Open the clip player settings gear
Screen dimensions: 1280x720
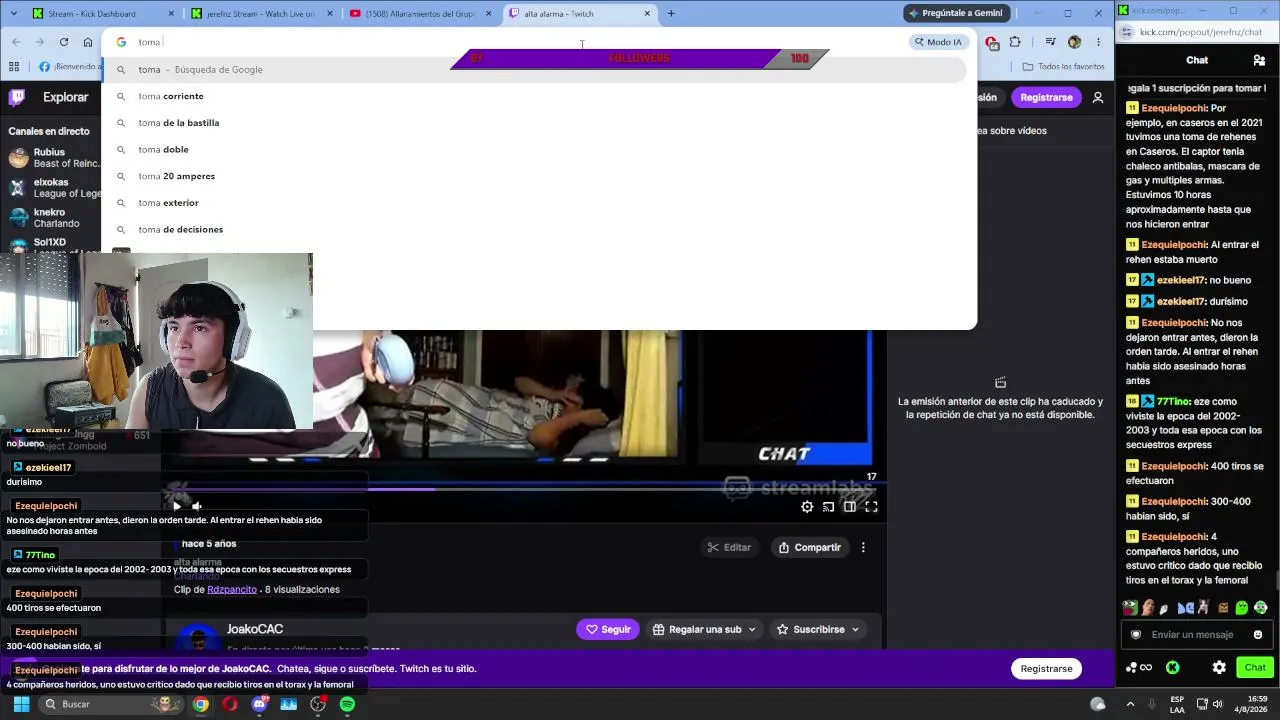pyautogui.click(x=807, y=506)
